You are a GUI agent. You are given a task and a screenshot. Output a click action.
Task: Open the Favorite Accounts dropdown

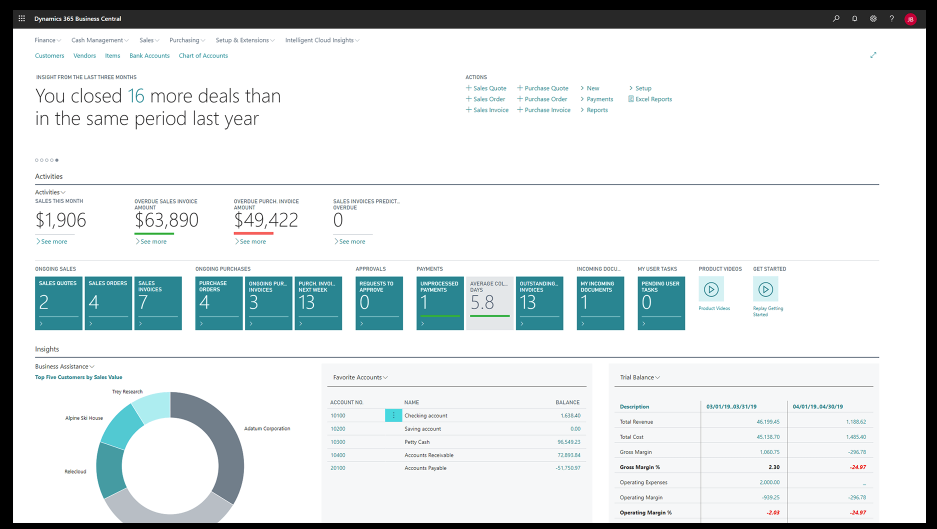click(360, 377)
